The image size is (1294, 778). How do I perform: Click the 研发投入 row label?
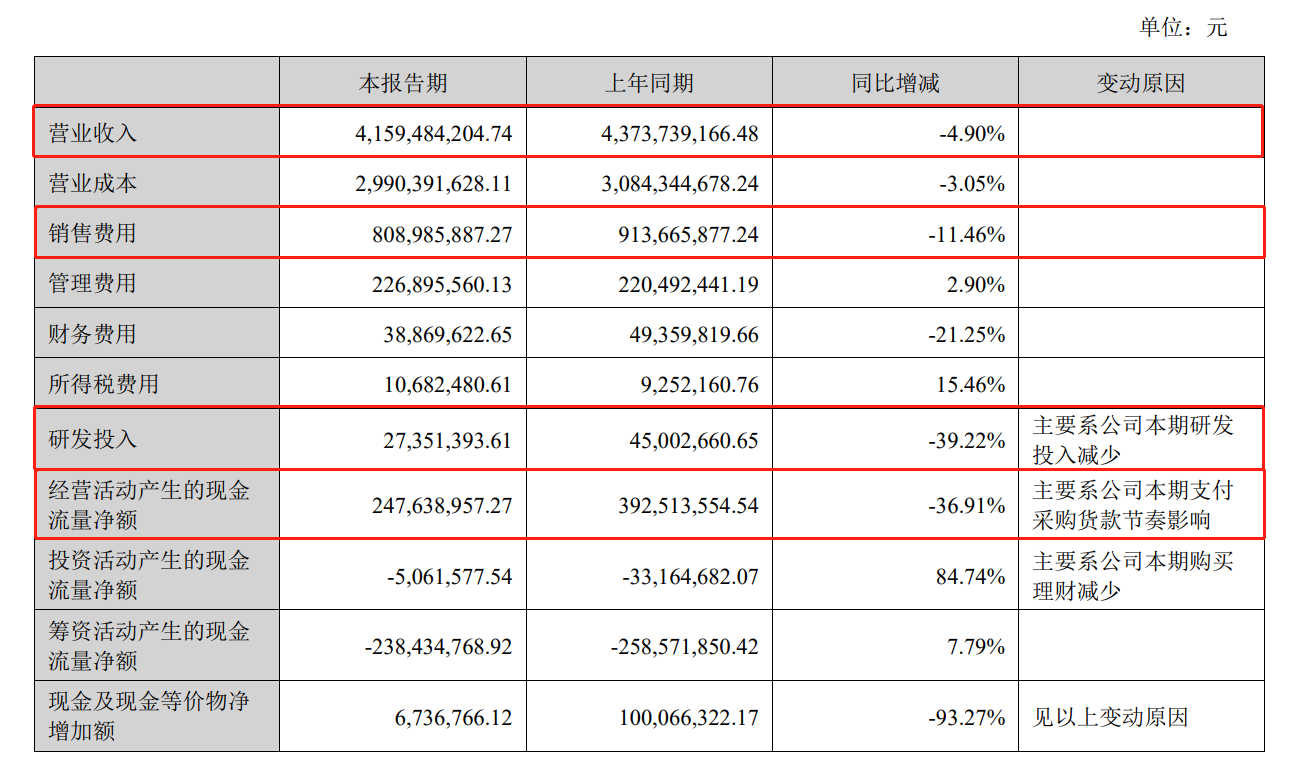click(x=93, y=439)
